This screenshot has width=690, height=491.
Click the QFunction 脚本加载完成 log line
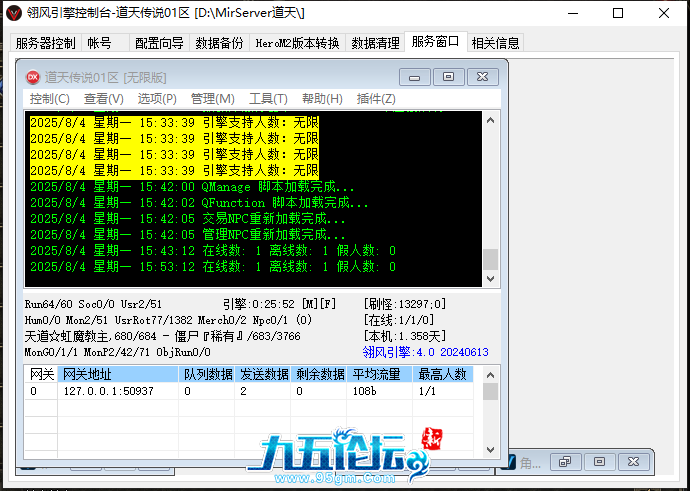tap(199, 203)
